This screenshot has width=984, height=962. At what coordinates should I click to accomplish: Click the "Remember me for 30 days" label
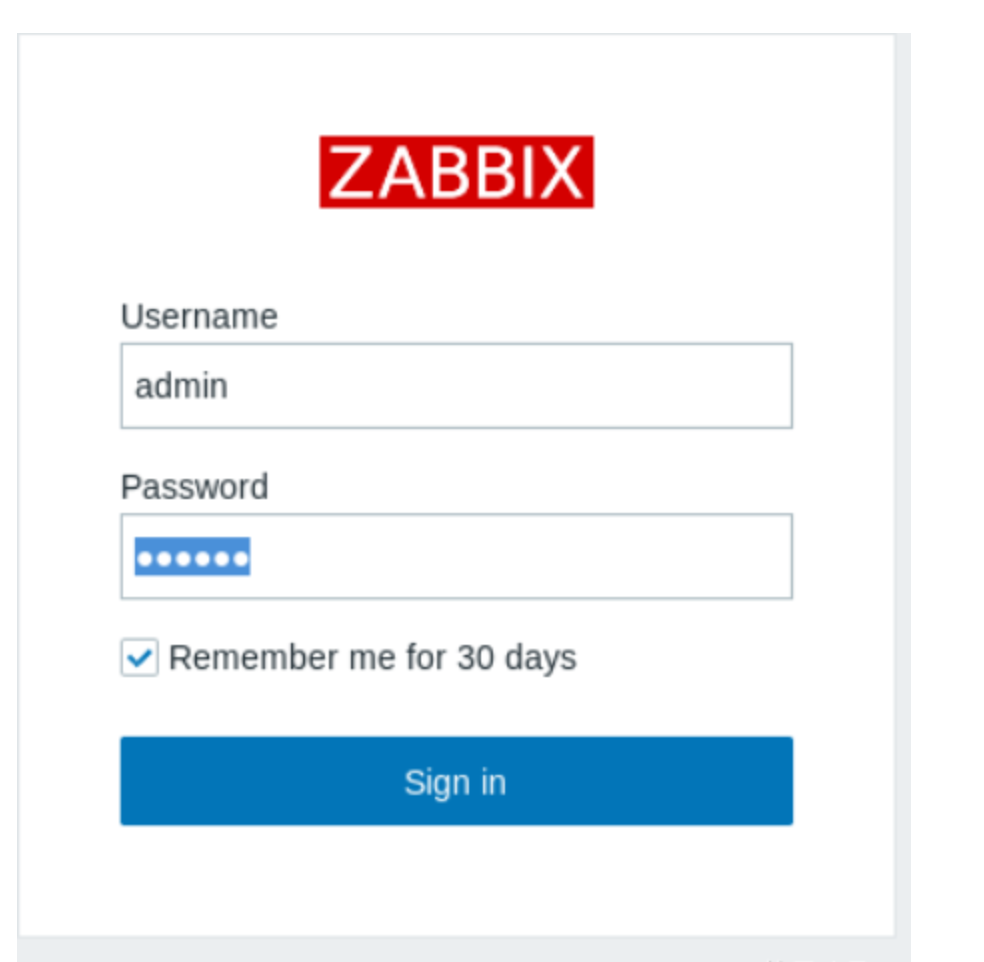click(372, 658)
